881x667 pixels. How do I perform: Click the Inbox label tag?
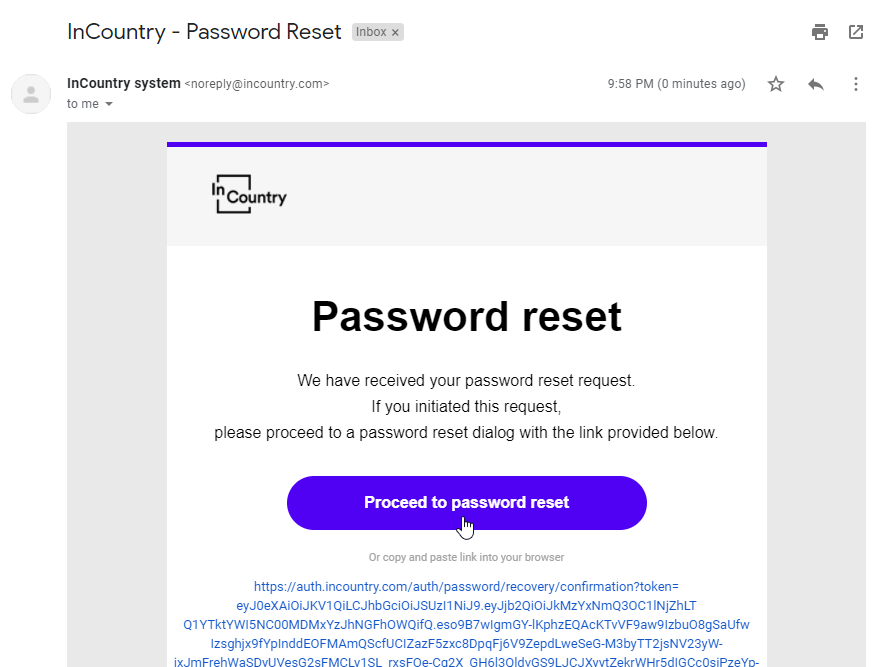371,32
